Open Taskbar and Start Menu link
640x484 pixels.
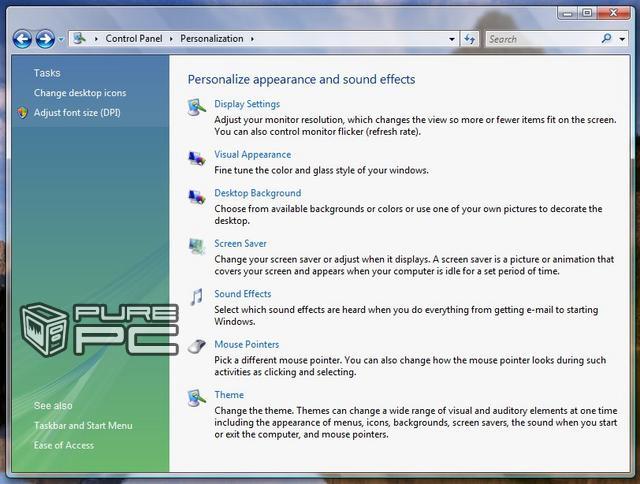(83, 426)
